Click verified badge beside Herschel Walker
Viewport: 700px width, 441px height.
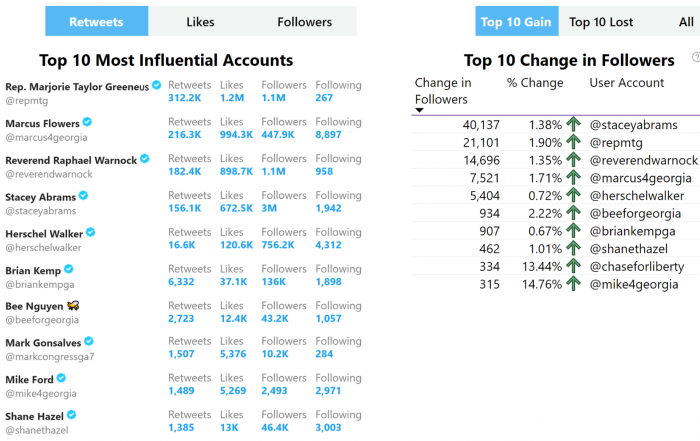coord(91,232)
